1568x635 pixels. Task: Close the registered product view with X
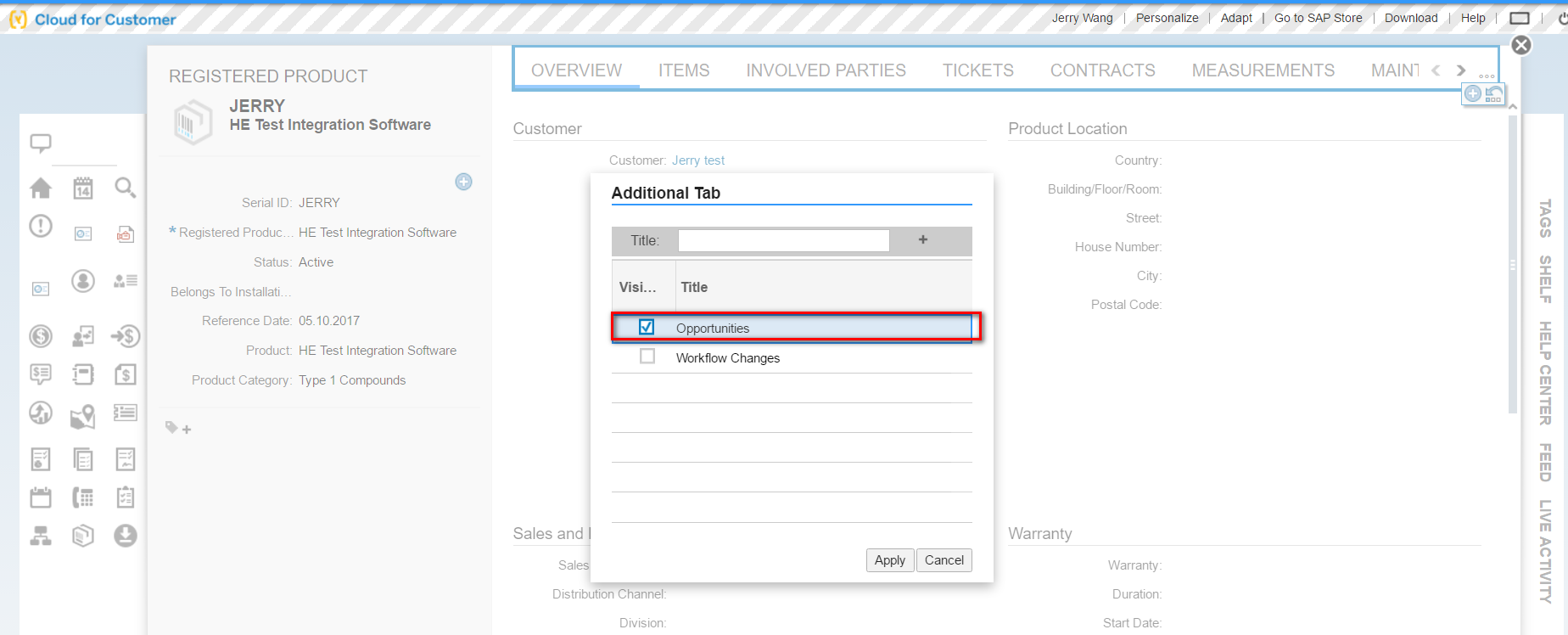click(1521, 45)
